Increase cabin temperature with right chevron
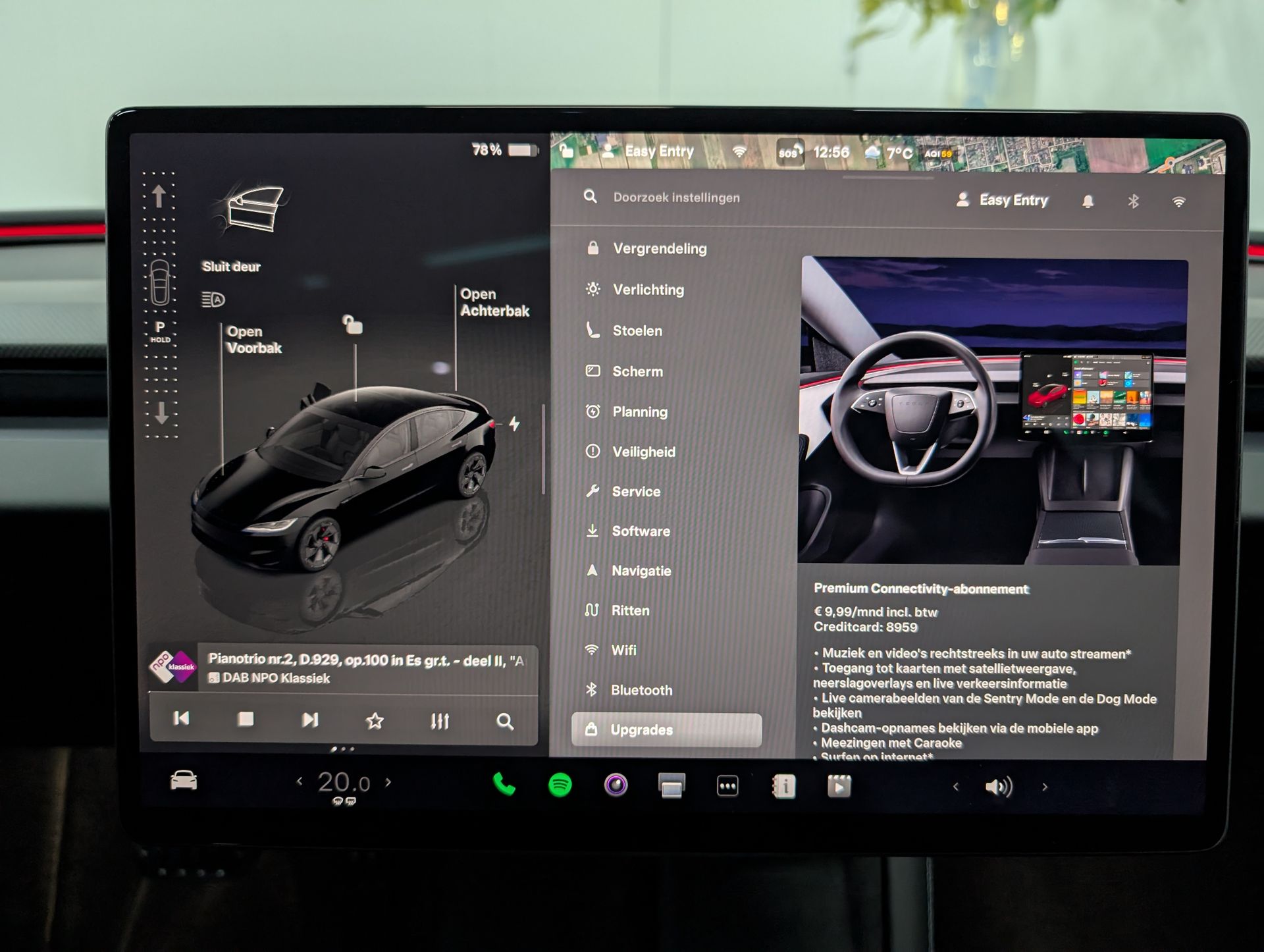 click(x=388, y=782)
